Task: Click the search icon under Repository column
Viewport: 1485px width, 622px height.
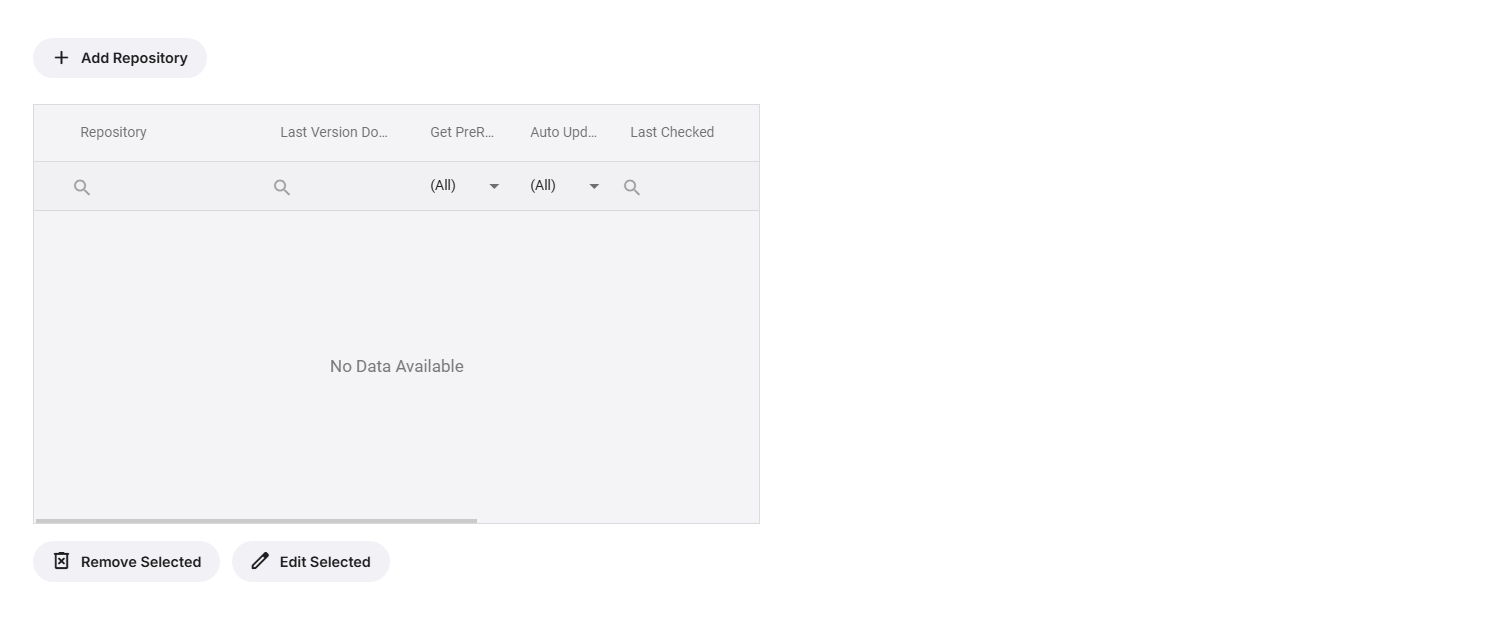Action: coord(82,187)
